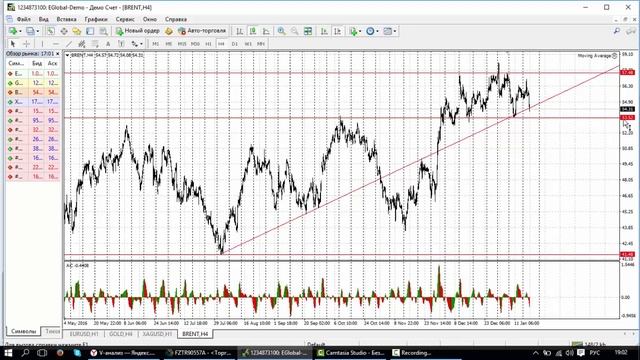
Task: Switch to the GOLD,H4 chart tab
Action: click(120, 334)
